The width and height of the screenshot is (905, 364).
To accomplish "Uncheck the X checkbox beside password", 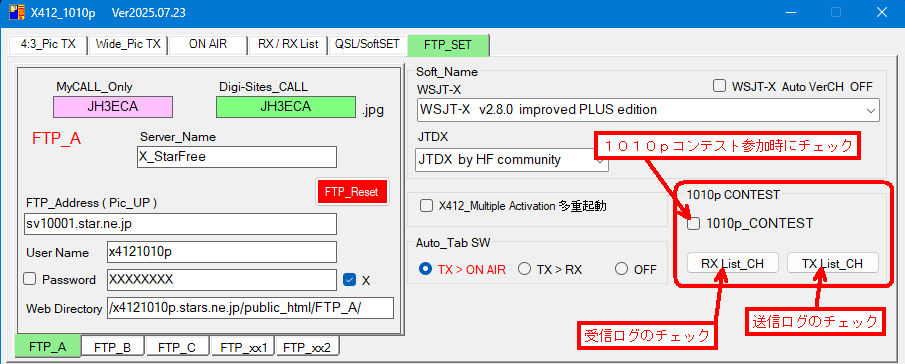I will [x=349, y=280].
